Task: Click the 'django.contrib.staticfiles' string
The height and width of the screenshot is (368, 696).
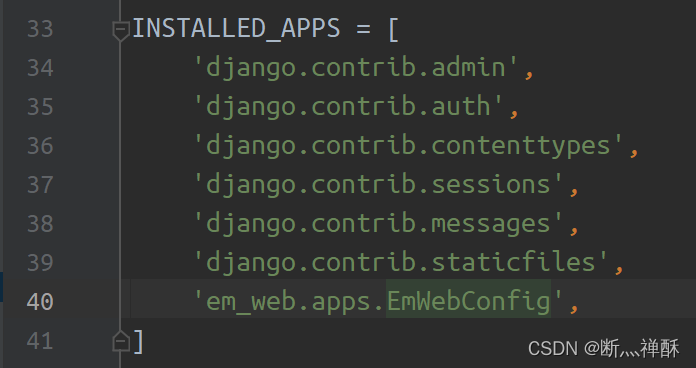Action: click(x=401, y=263)
